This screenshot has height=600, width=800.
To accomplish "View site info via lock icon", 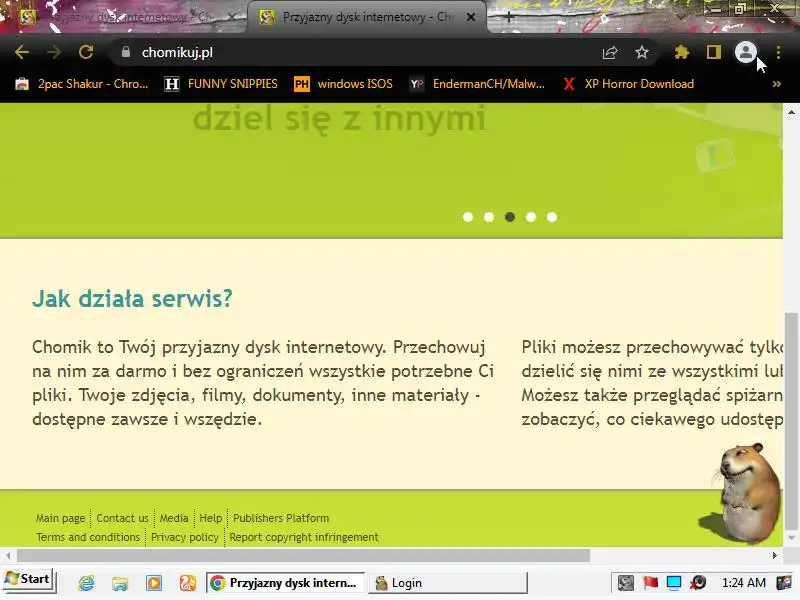I will tap(126, 52).
